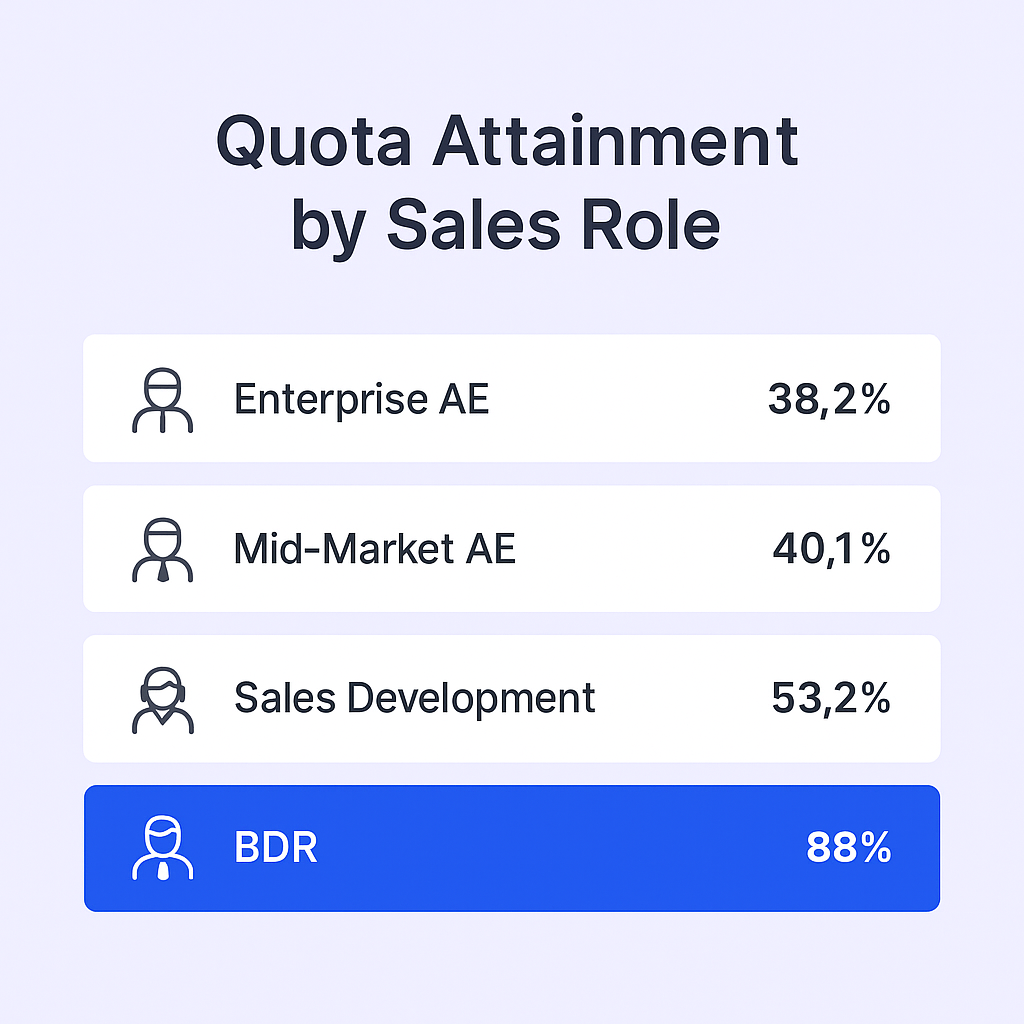This screenshot has width=1024, height=1024.
Task: Click the white BDR person icon
Action: point(162,849)
